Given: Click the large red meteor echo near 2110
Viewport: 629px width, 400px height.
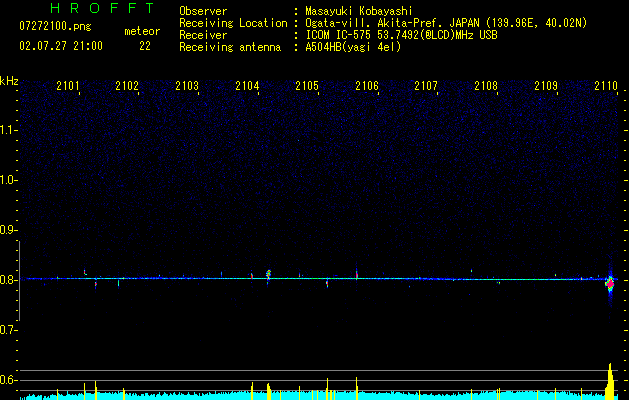Looking at the screenshot, I should (610, 283).
